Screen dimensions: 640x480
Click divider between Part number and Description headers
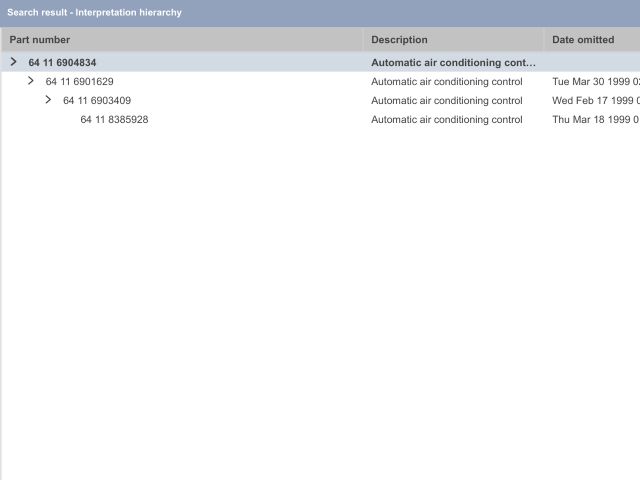pyautogui.click(x=363, y=40)
